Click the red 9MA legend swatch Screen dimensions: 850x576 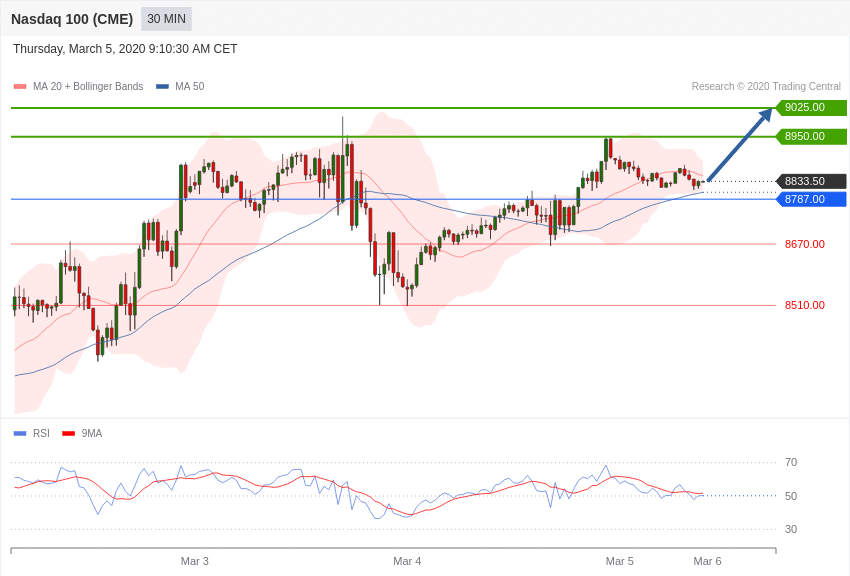[68, 433]
